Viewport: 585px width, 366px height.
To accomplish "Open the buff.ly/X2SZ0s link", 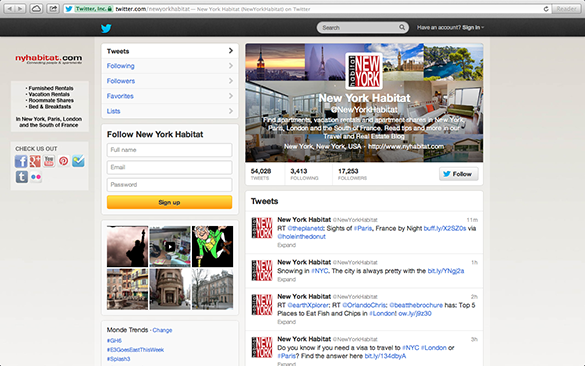I will tap(445, 228).
